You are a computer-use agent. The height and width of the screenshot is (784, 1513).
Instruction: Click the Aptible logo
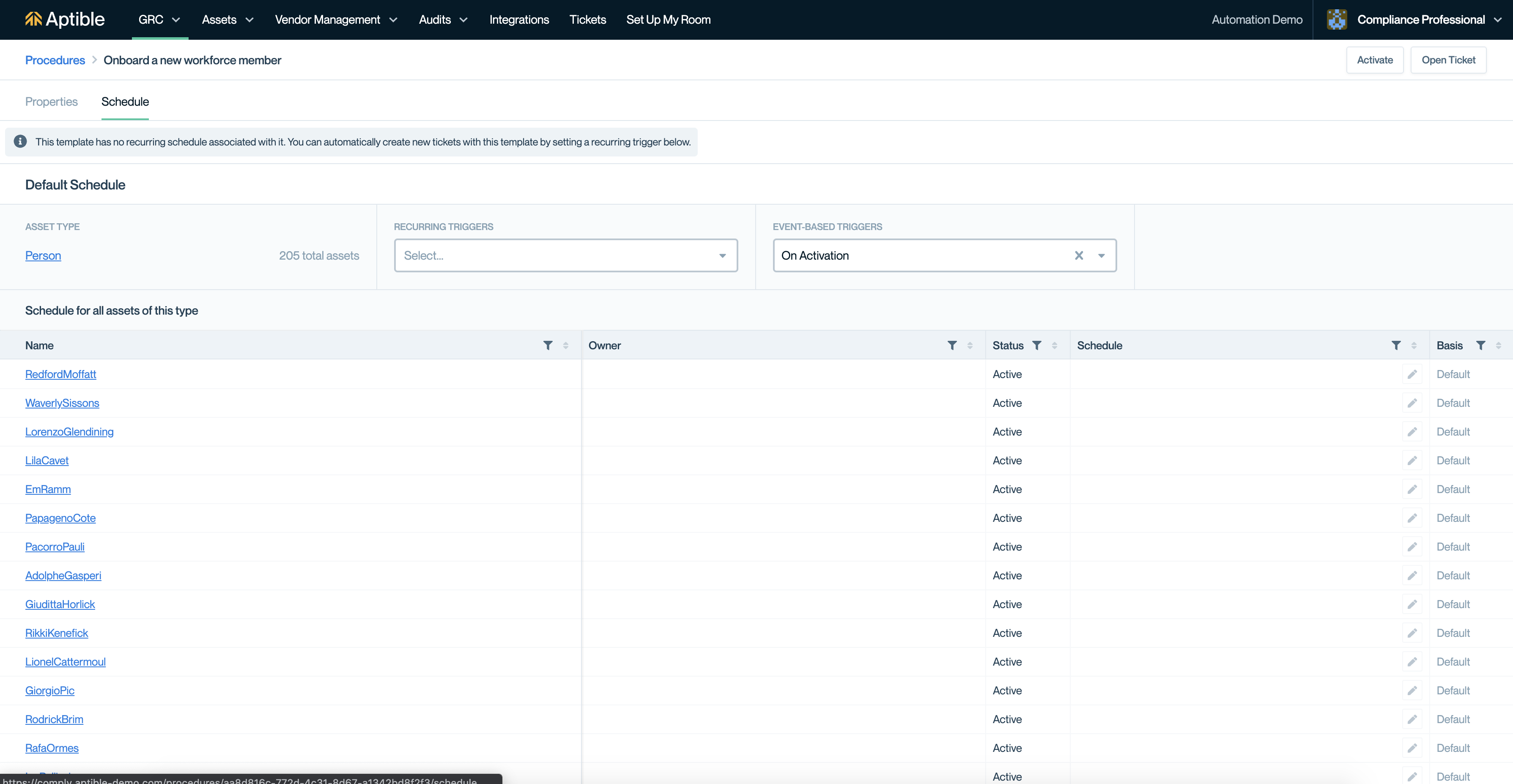65,19
